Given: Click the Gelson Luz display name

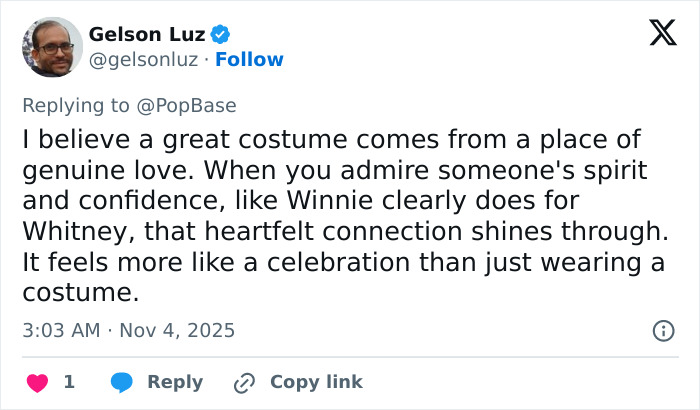Looking at the screenshot, I should coord(146,34).
